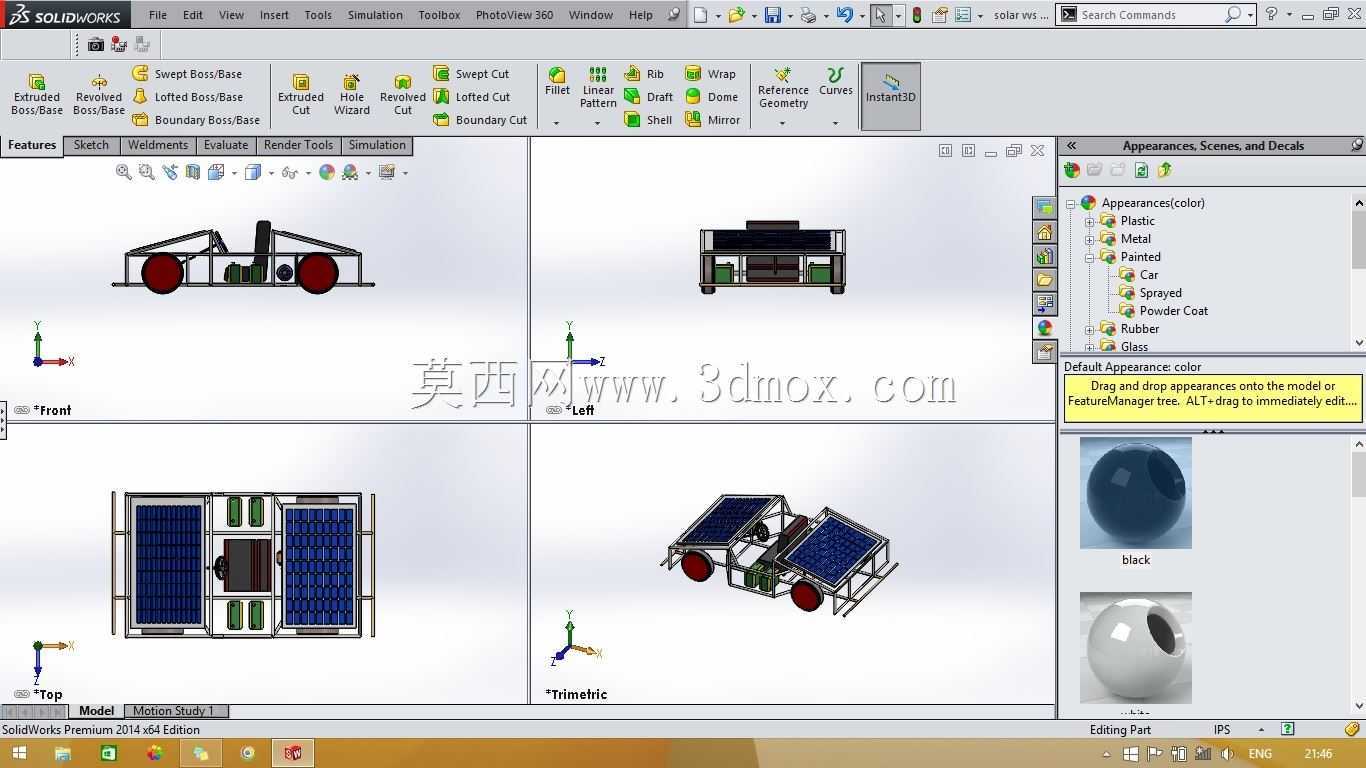1366x768 pixels.
Task: Open the Reference Geometry tool
Action: [783, 88]
